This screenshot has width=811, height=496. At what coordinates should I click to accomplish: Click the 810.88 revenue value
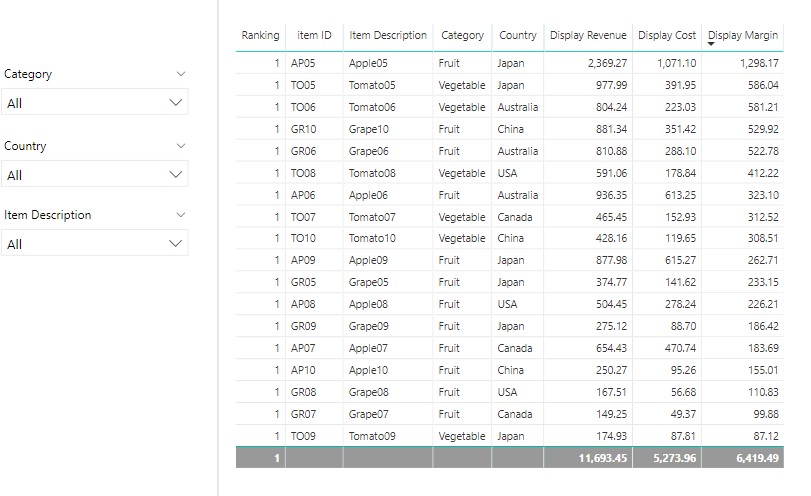pyautogui.click(x=611, y=151)
